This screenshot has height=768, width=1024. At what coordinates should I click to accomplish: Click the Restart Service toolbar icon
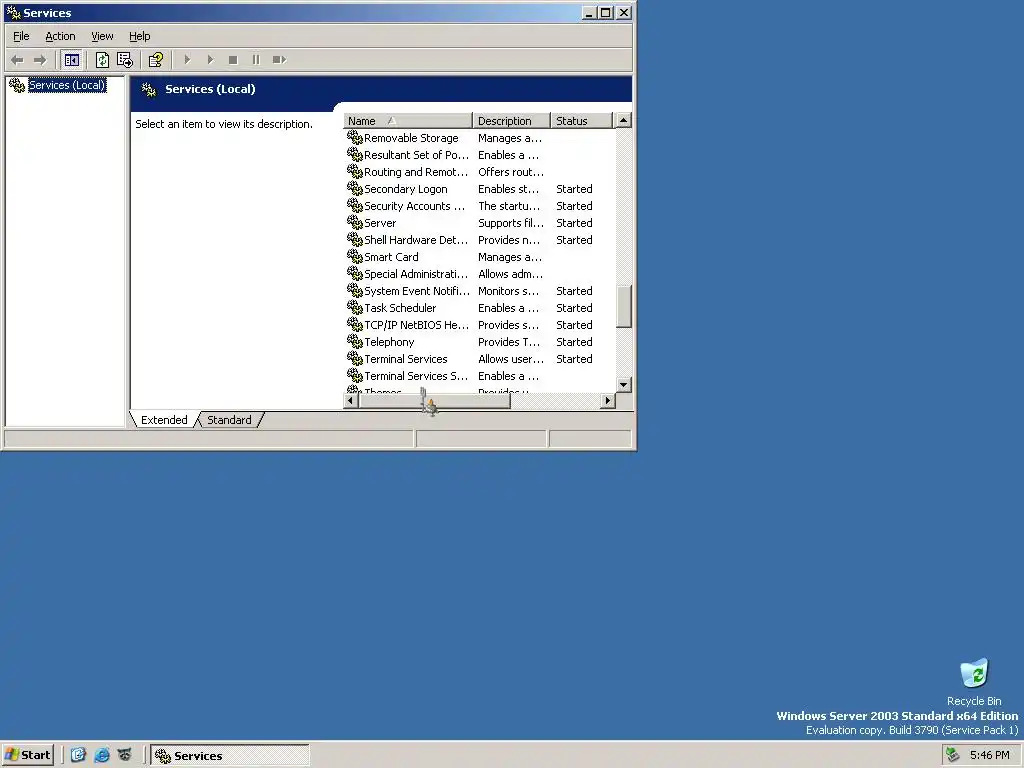(x=279, y=60)
